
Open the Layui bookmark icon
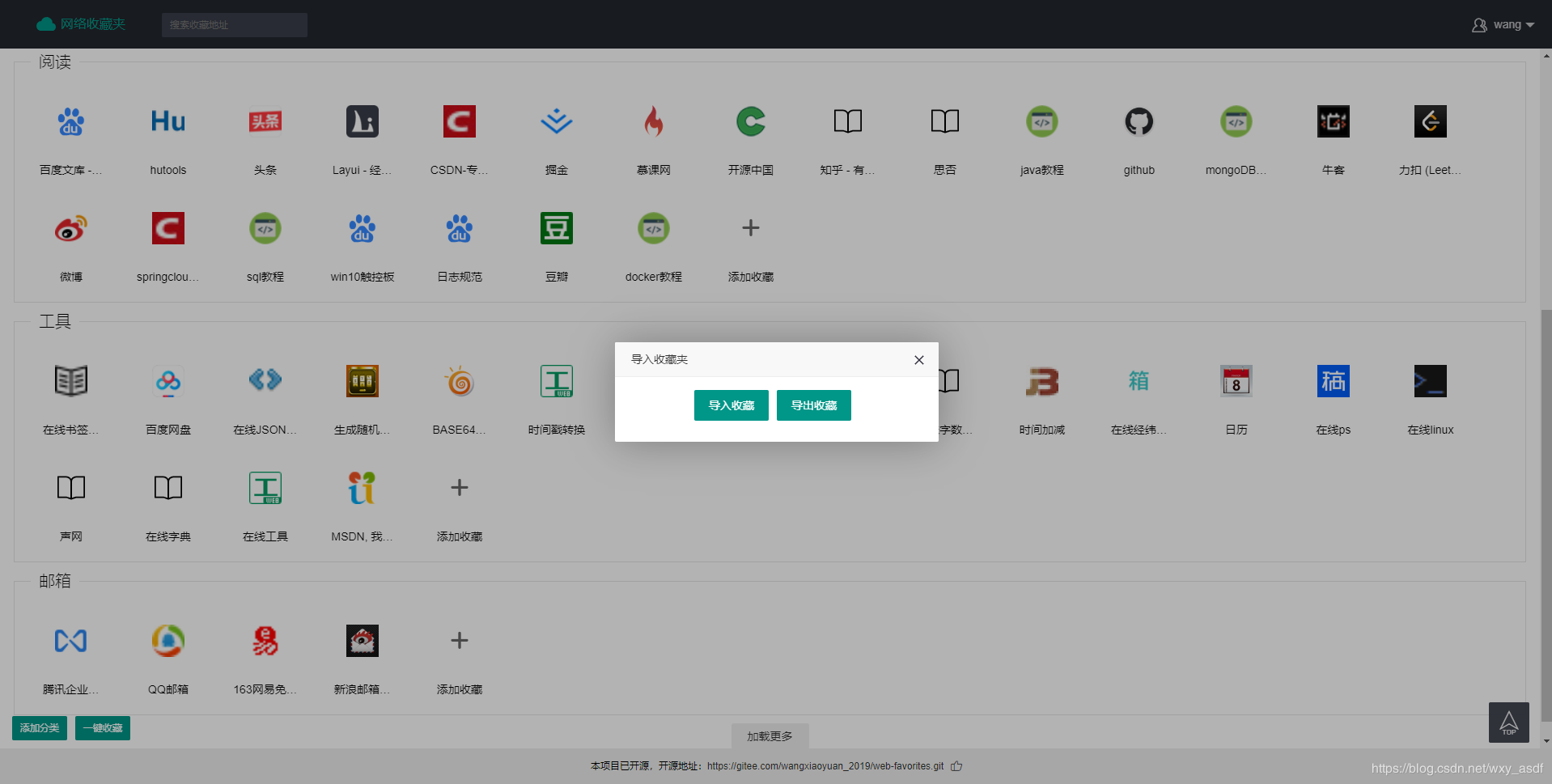(363, 121)
